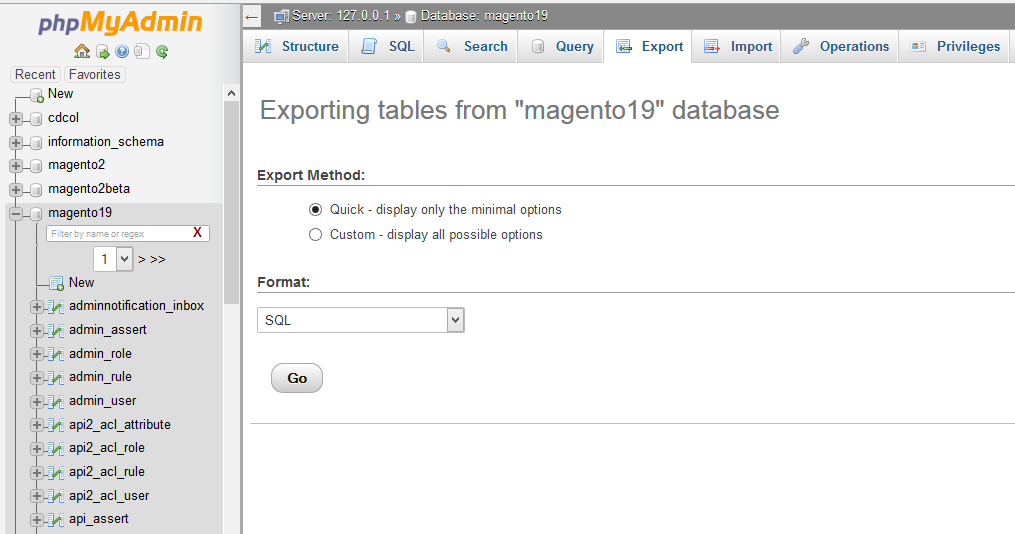Expand the cdcol database node

pos(16,119)
